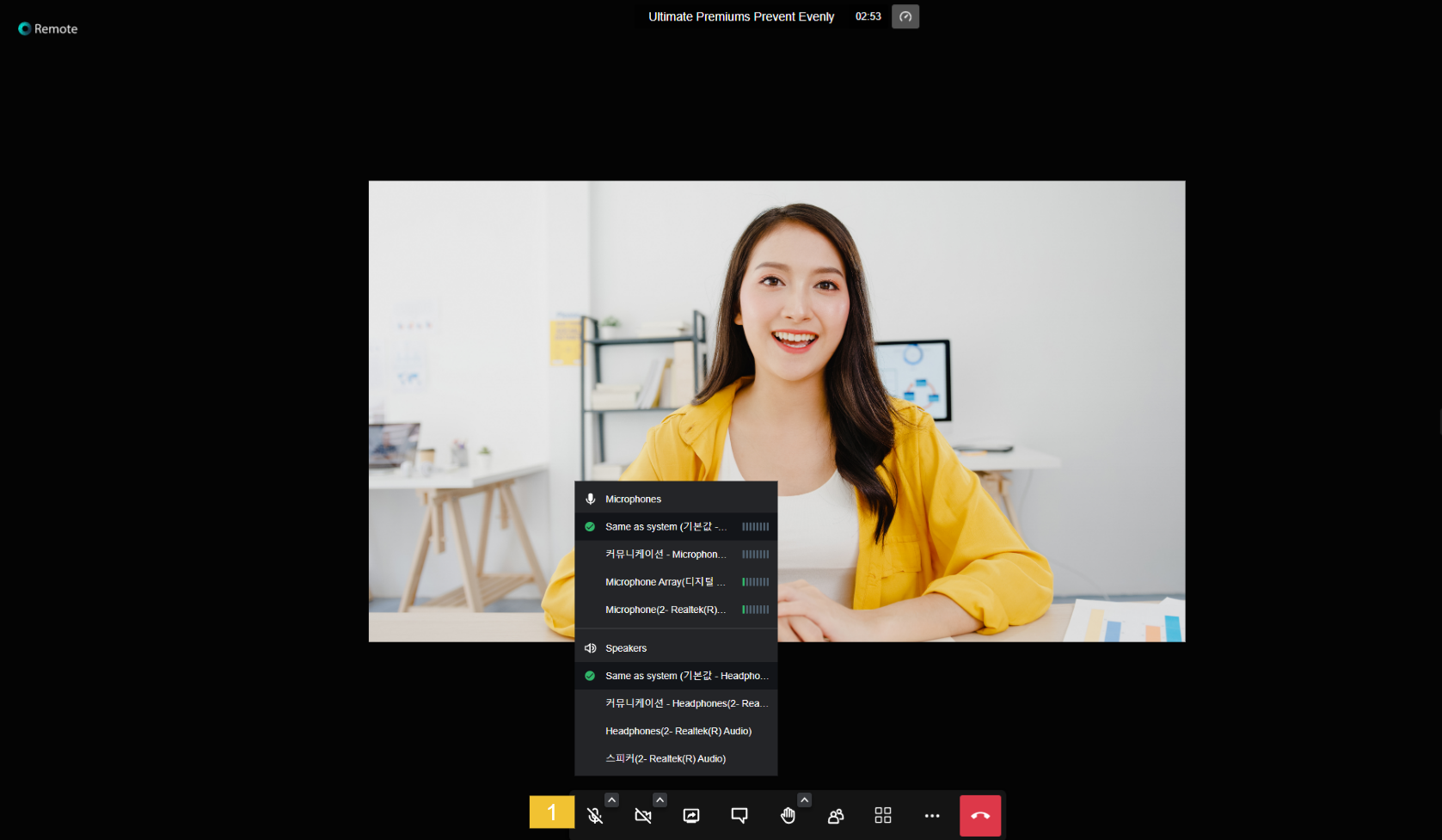Raise your hand
This screenshot has width=1442, height=840.
pyautogui.click(x=788, y=816)
